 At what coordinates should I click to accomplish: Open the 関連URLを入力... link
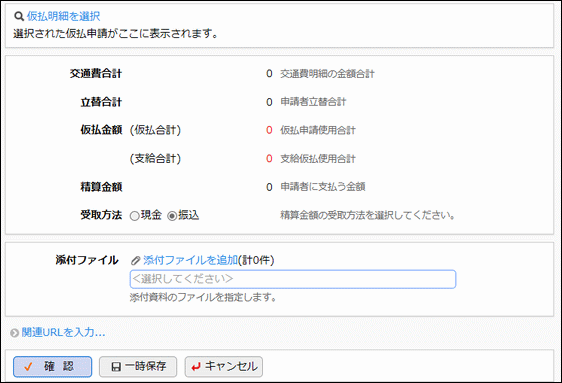[63, 332]
